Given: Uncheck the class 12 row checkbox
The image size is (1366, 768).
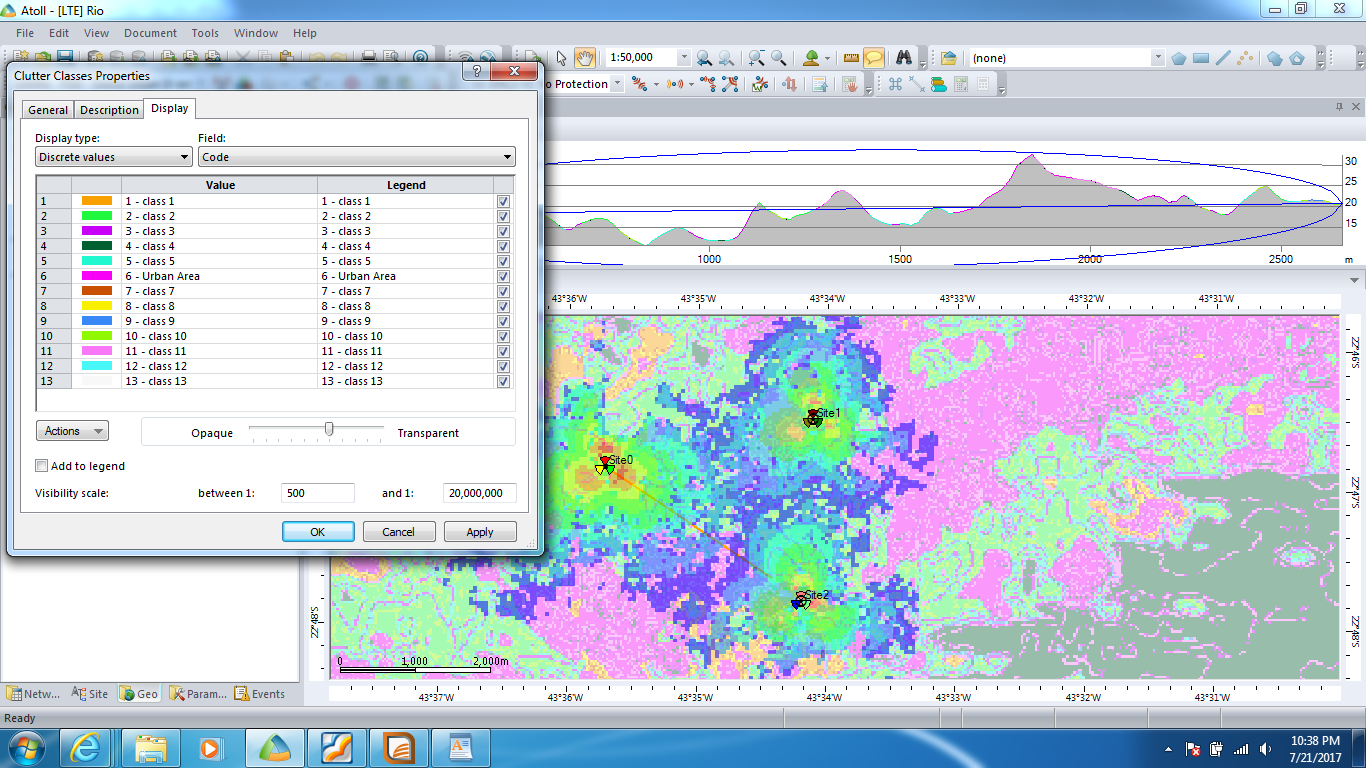Looking at the screenshot, I should tap(503, 366).
